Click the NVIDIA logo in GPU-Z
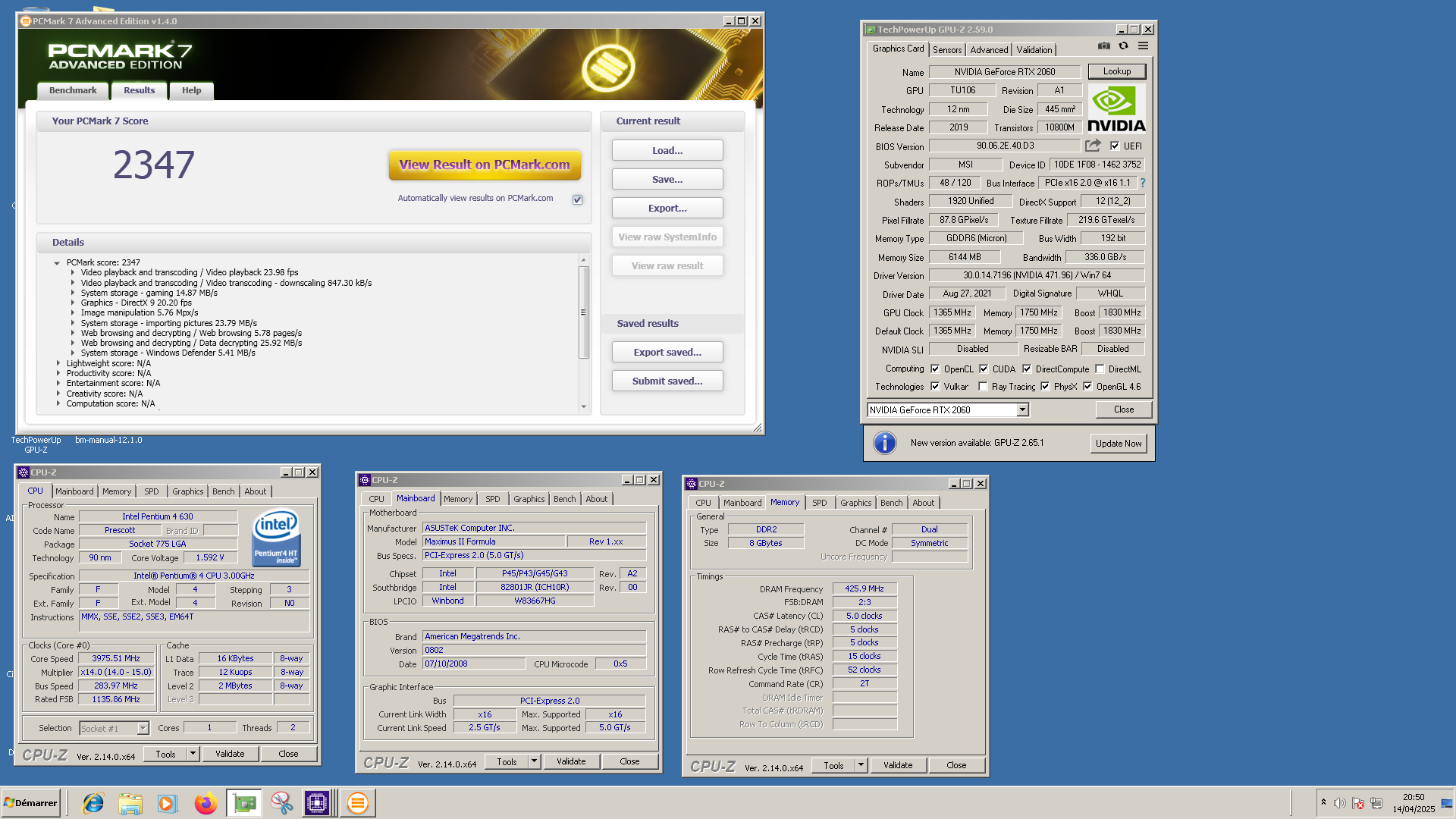Screen dimensions: 1456x819 coord(1116,108)
